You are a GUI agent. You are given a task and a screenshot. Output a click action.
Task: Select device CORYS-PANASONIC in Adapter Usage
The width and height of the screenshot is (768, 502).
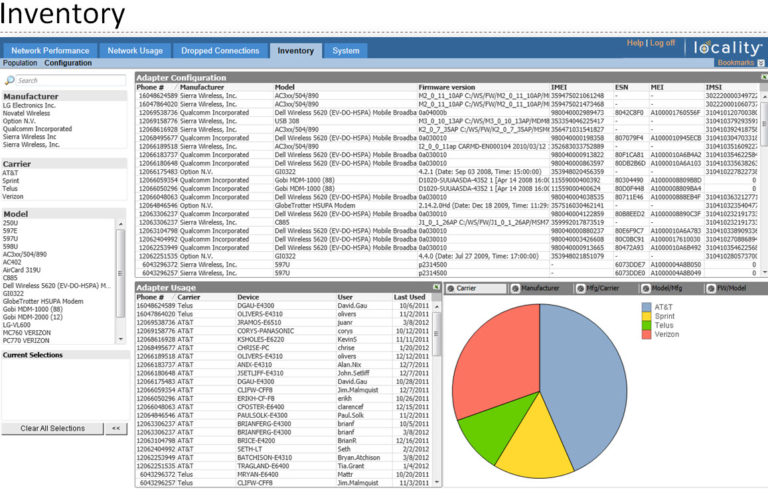click(265, 331)
